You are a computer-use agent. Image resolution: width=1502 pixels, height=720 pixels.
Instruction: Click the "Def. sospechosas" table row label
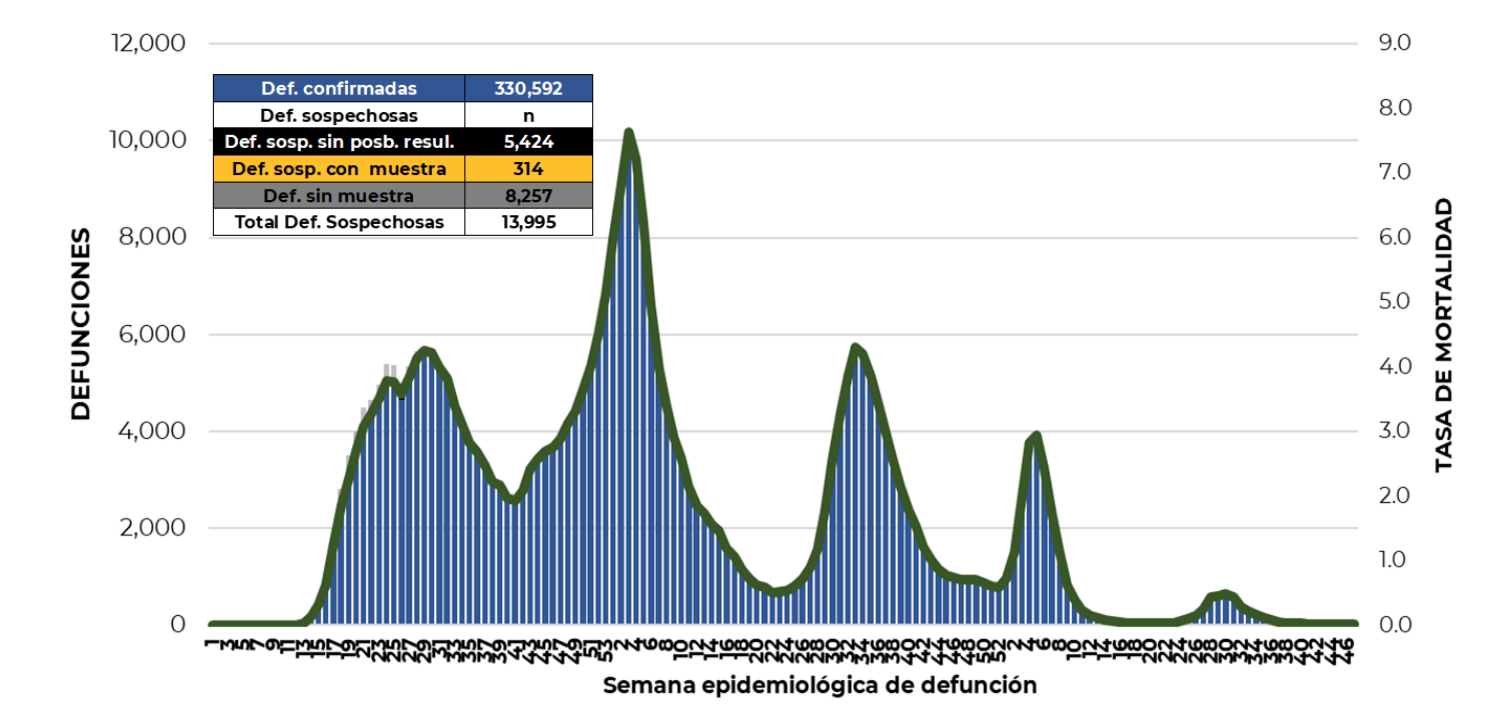click(x=338, y=115)
